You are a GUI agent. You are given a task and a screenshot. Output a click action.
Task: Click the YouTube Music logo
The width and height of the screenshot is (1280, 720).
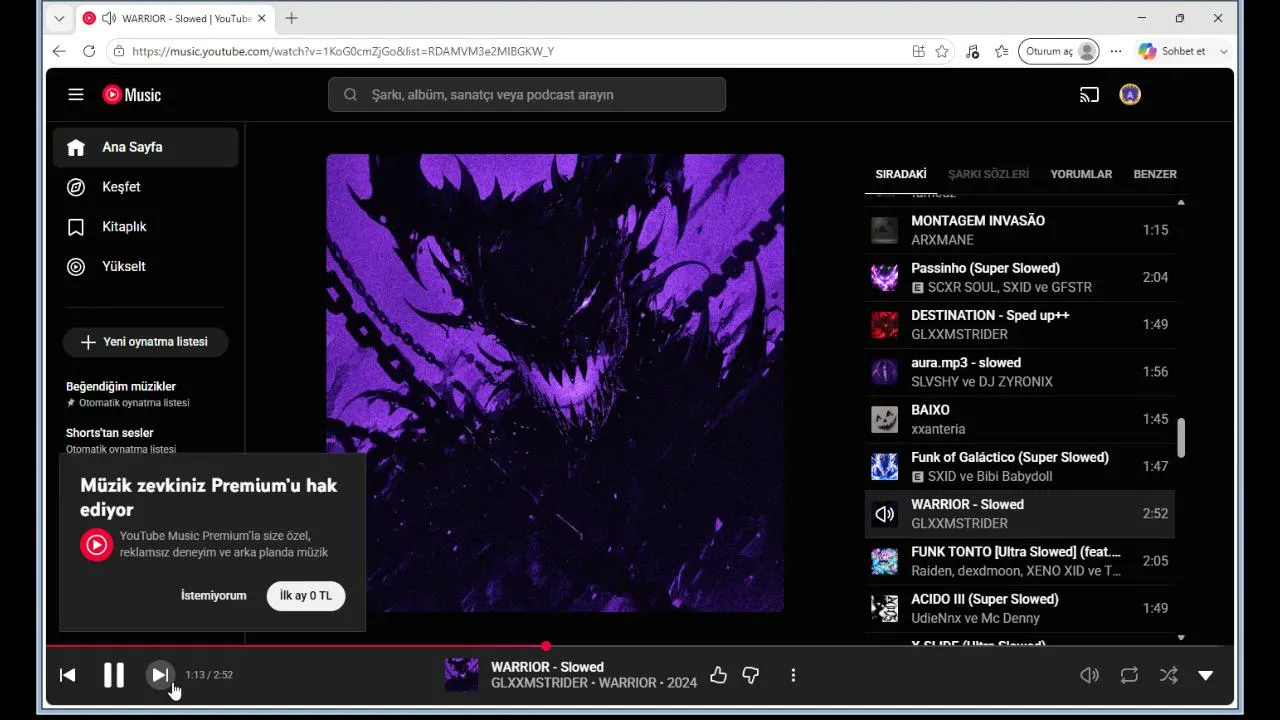pos(132,95)
